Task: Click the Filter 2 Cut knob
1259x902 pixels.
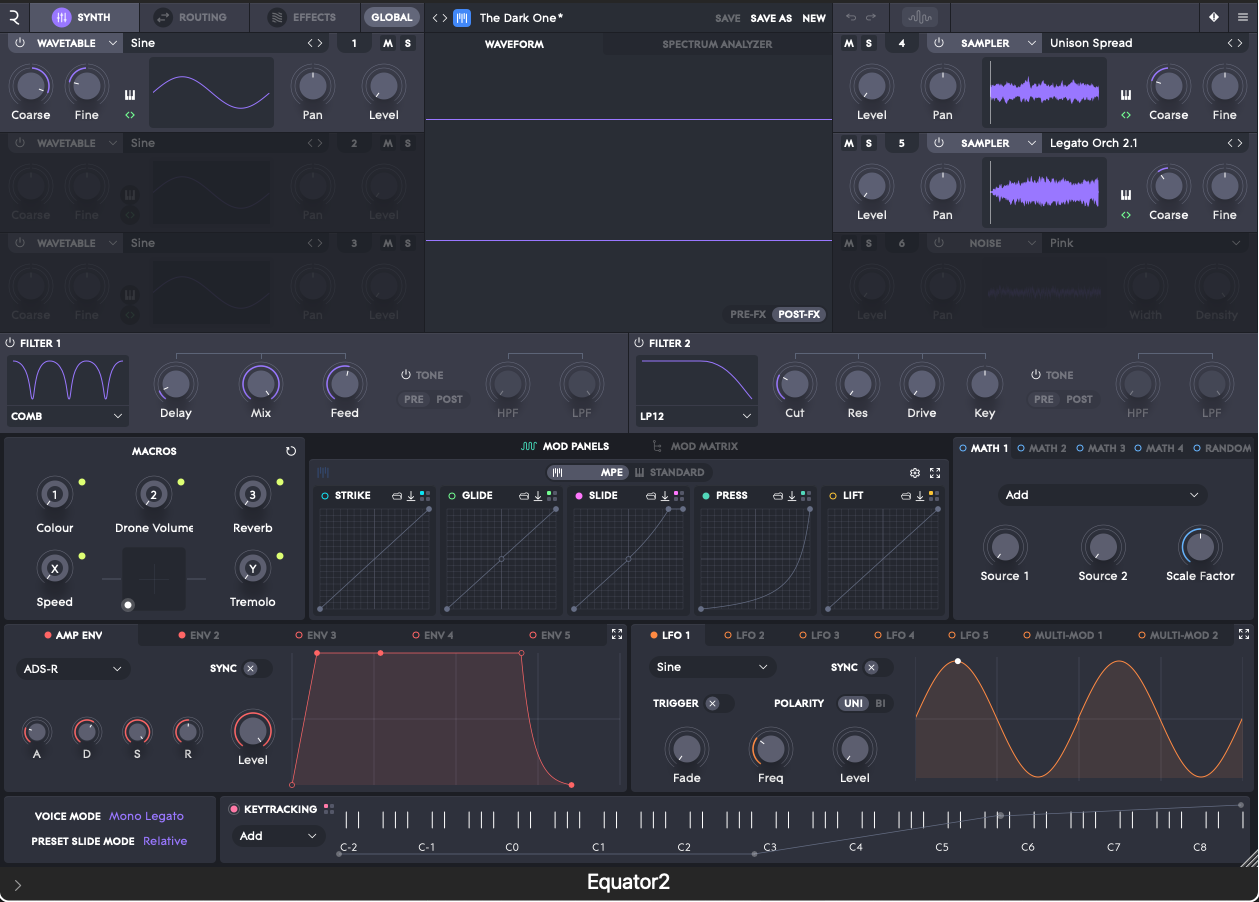Action: (x=794, y=383)
